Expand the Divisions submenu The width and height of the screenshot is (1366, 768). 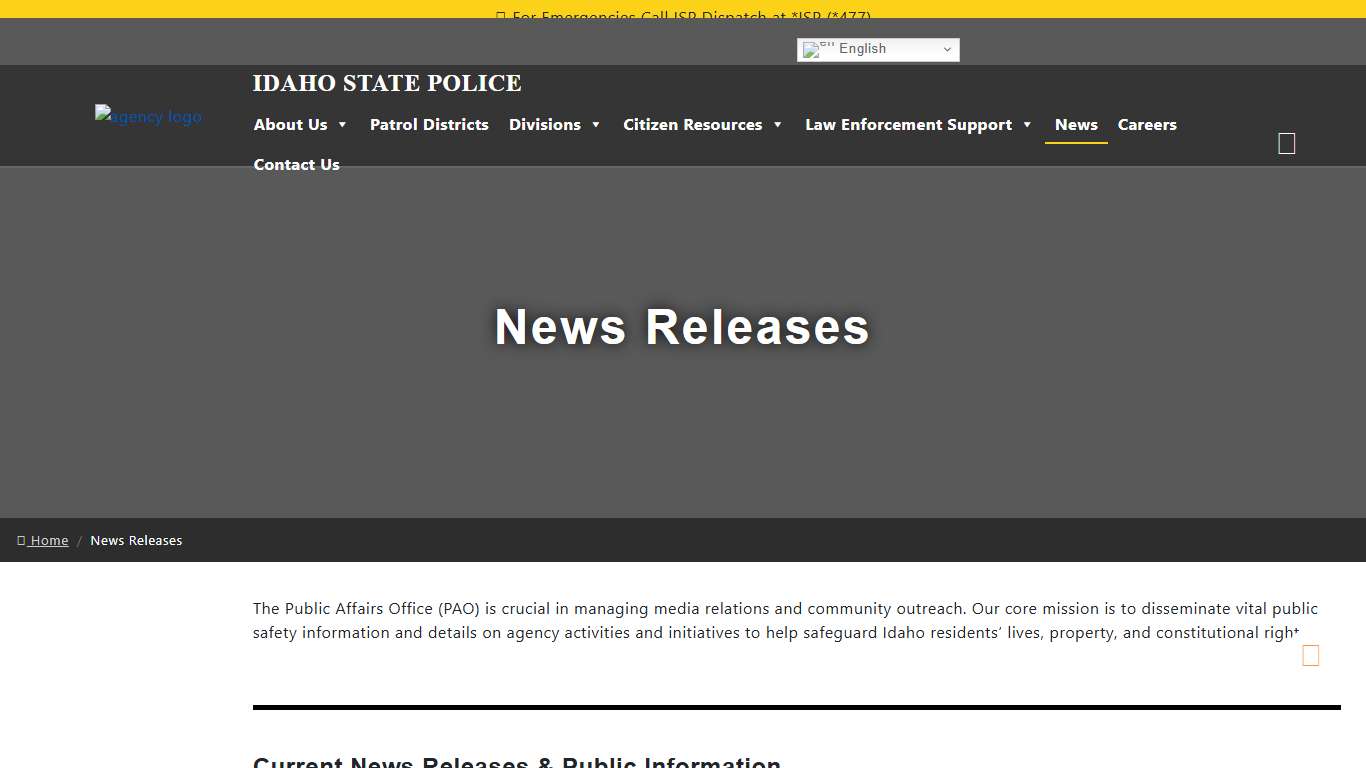point(554,124)
